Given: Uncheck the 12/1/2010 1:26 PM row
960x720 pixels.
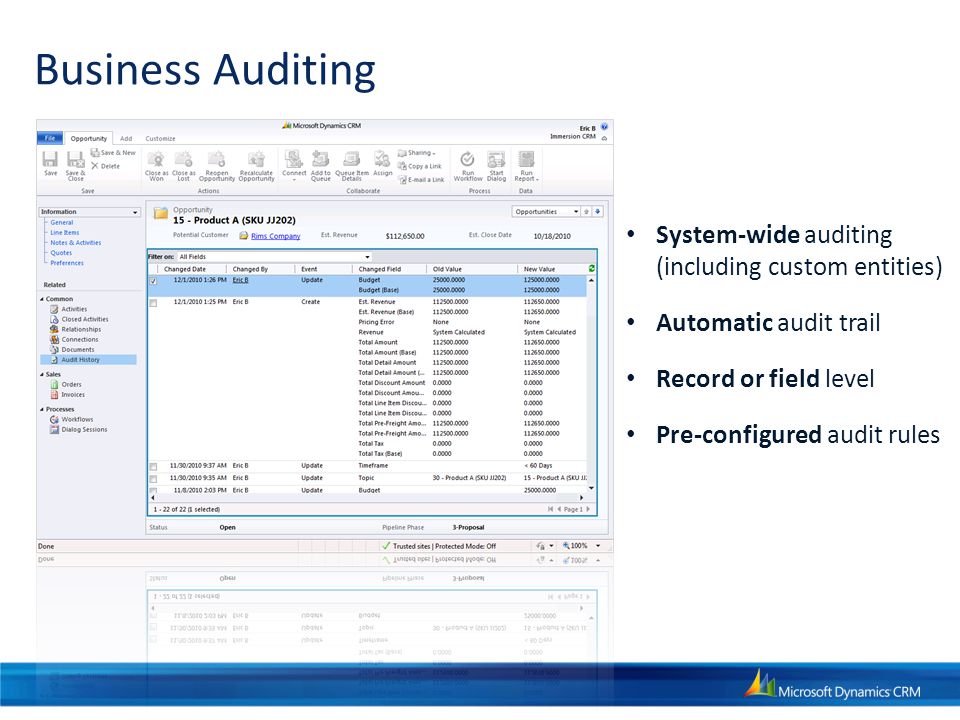Looking at the screenshot, I should (154, 281).
